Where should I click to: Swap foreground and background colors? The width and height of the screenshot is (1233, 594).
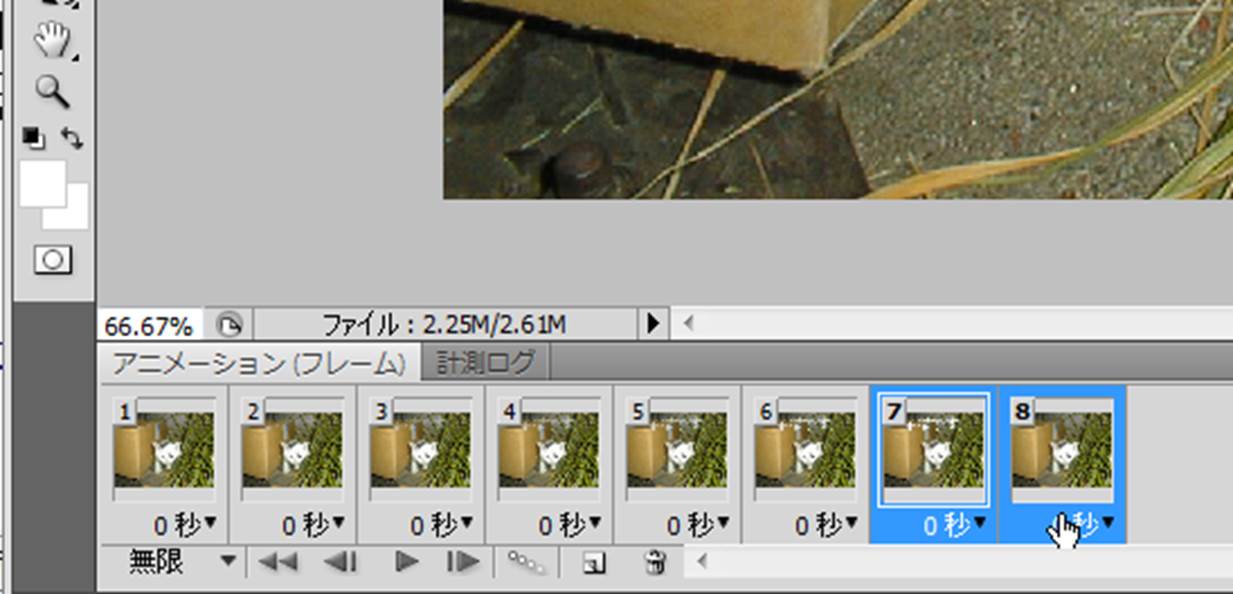click(72, 137)
